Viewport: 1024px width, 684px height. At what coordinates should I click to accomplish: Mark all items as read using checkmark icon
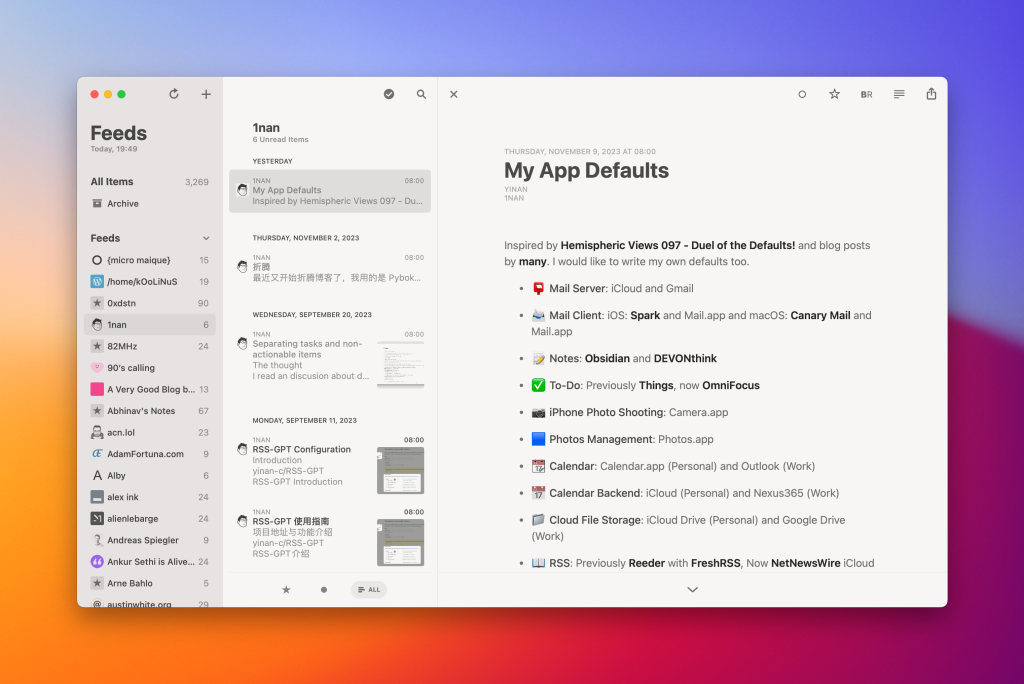(388, 93)
